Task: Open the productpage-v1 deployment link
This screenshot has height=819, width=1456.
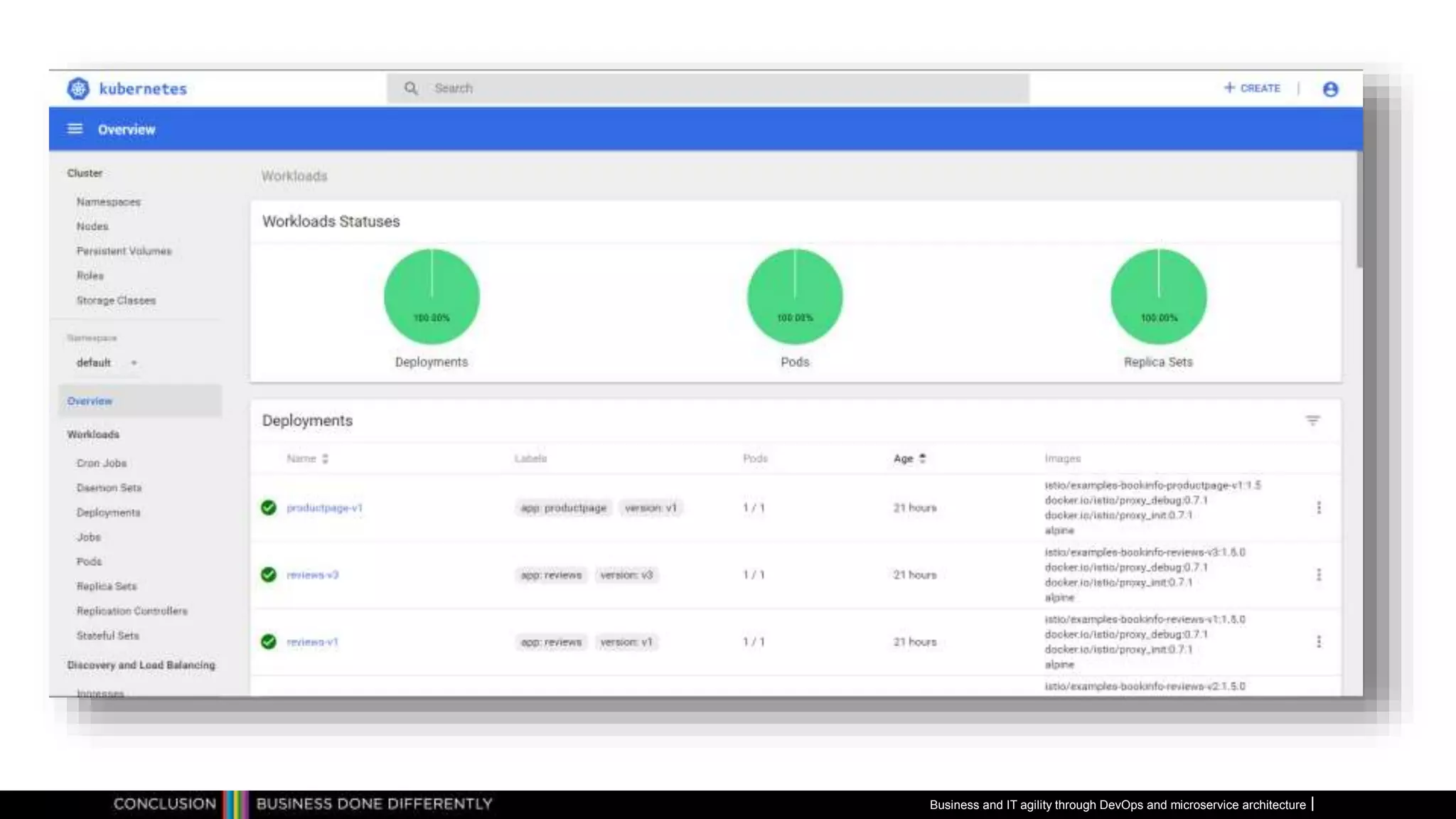Action: (x=324, y=508)
